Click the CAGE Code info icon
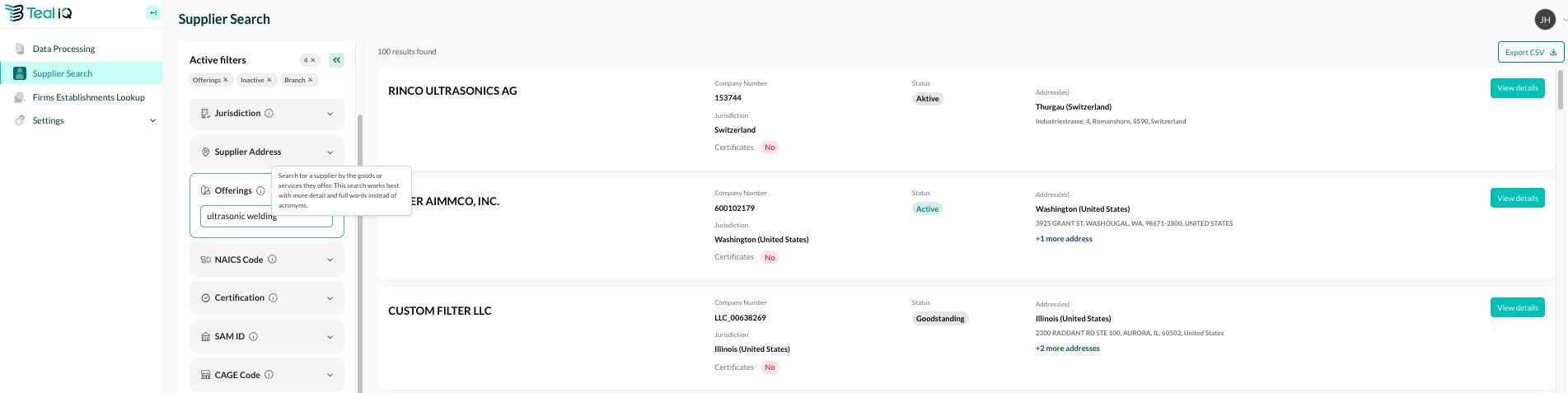 (x=269, y=375)
